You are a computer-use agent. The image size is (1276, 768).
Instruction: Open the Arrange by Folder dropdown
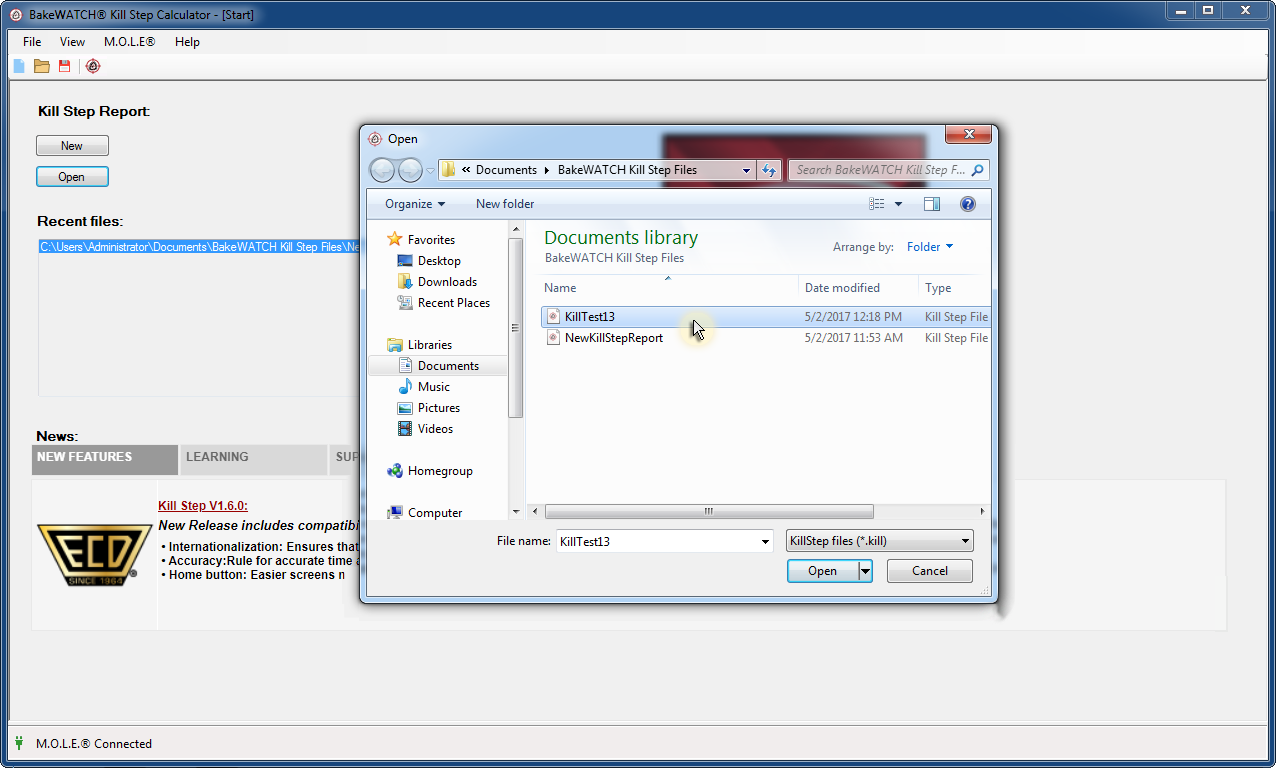pos(930,247)
